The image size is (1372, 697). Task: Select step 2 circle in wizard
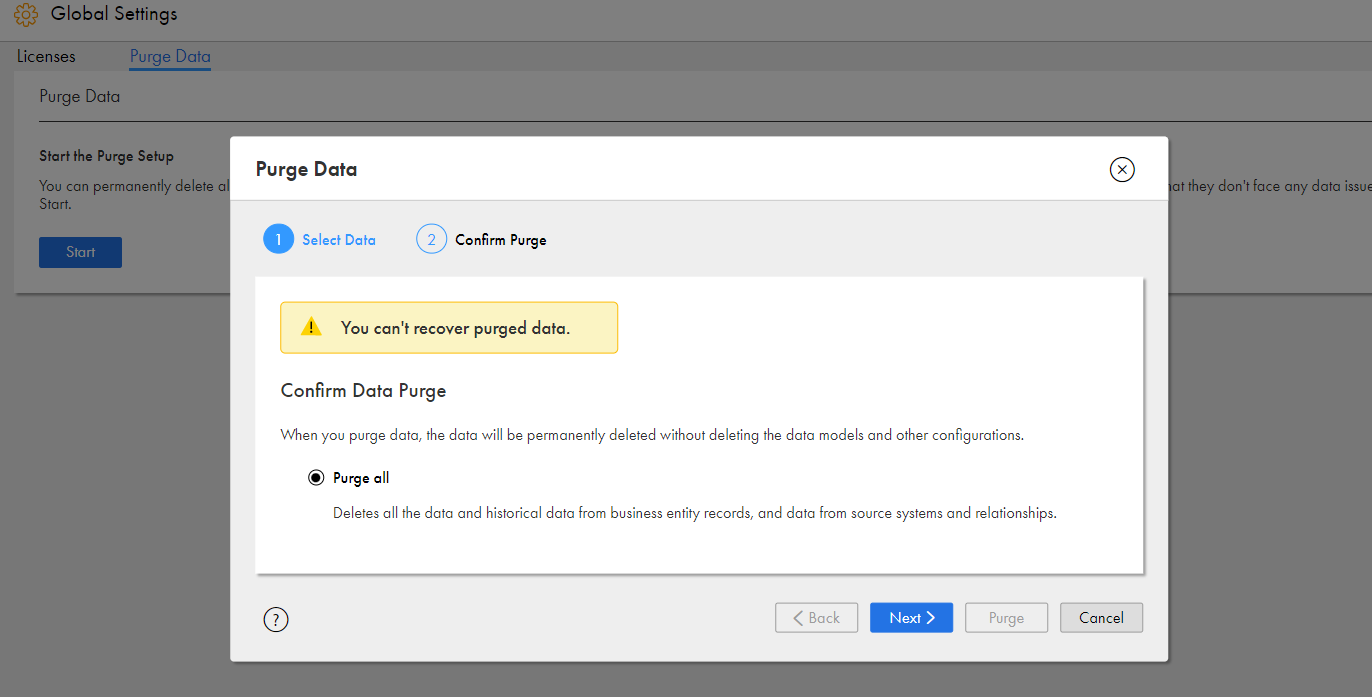pyautogui.click(x=431, y=240)
